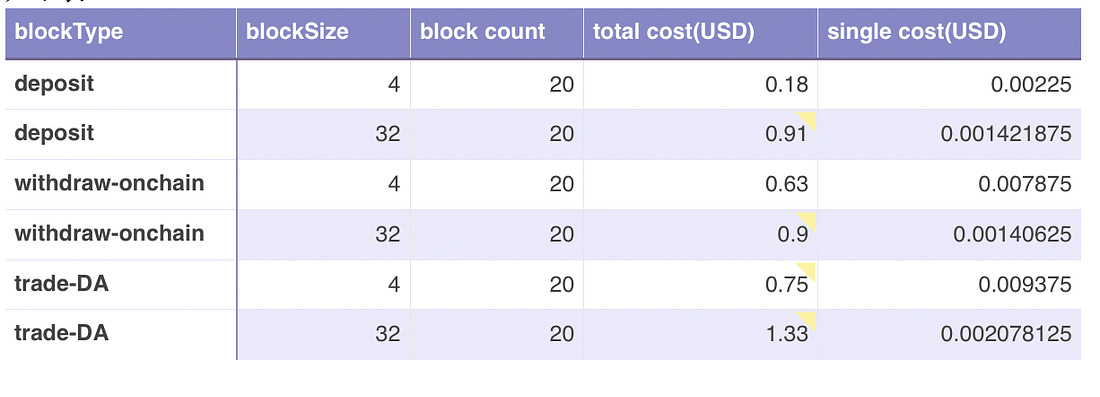This screenshot has width=1100, height=397.
Task: Click the 0.18 total cost cell
Action: coord(700,84)
